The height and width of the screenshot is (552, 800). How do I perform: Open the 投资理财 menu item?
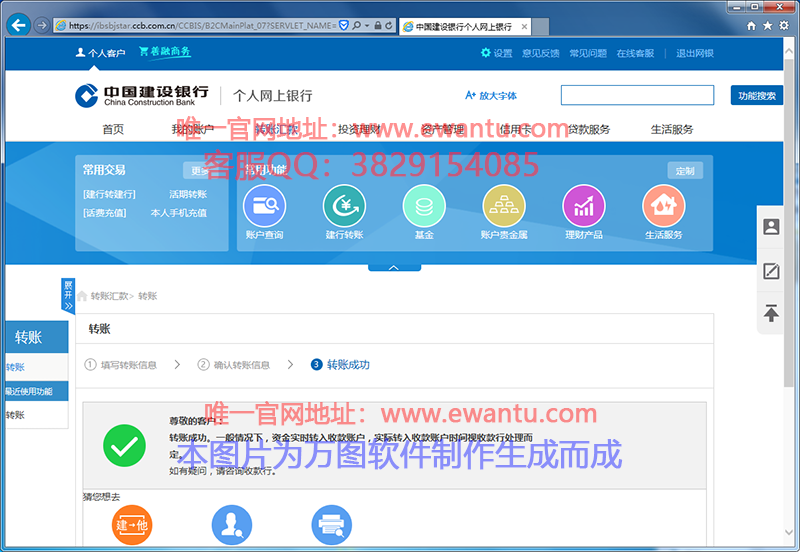click(359, 129)
